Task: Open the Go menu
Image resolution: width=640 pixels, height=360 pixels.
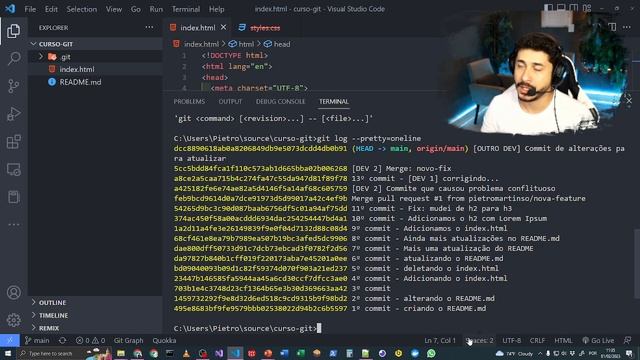Action: click(136, 9)
